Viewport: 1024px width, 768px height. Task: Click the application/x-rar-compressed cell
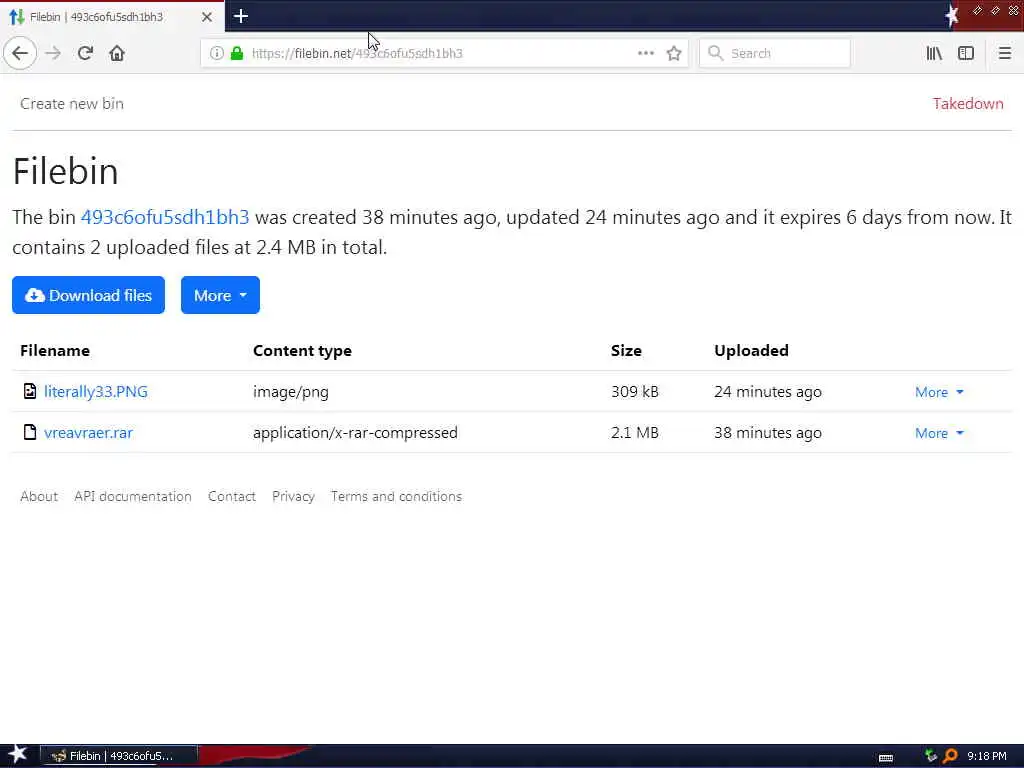tap(355, 432)
